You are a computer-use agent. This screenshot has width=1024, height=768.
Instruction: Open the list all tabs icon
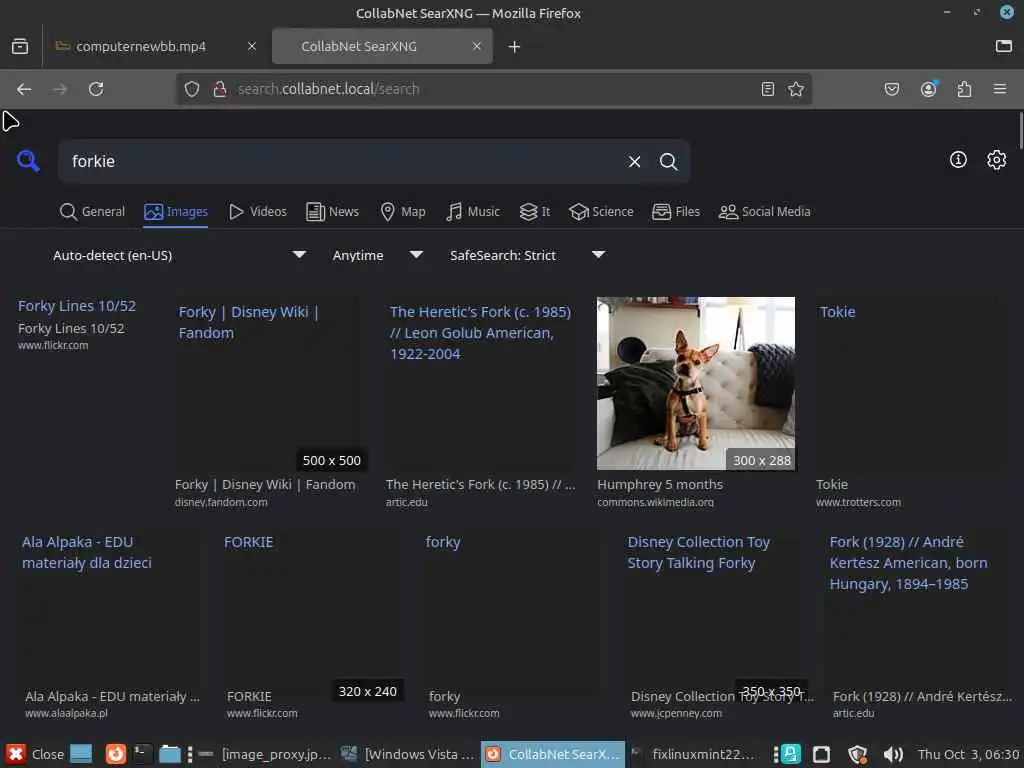coord(1004,46)
